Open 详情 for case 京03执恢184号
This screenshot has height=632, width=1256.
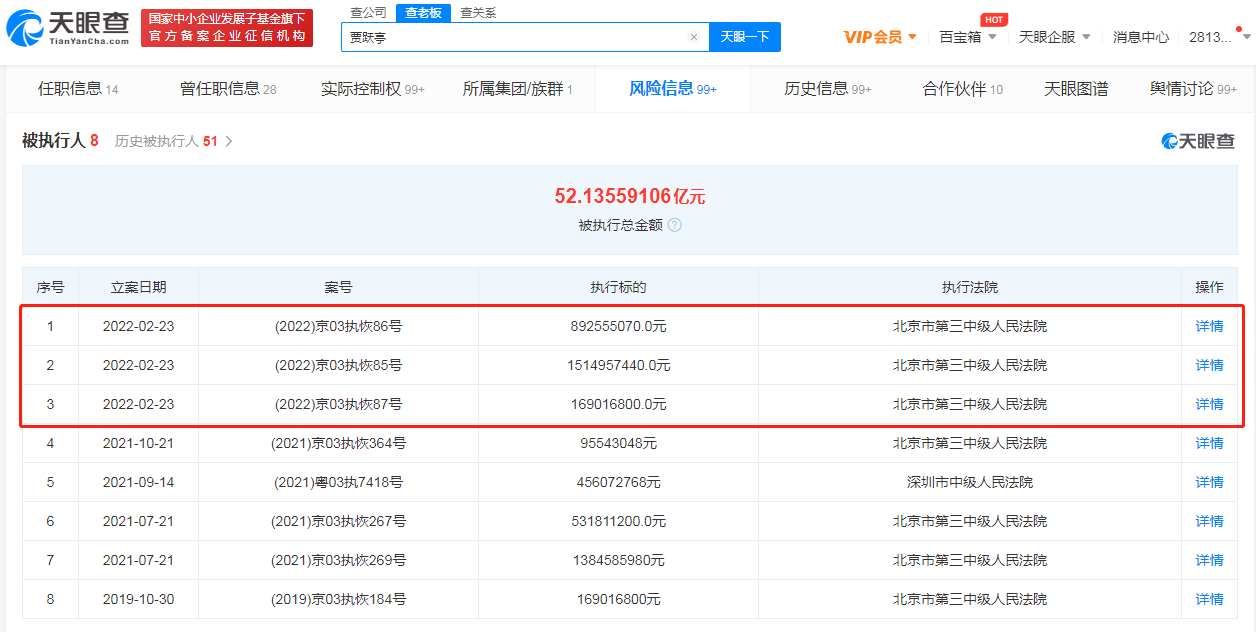tap(1209, 599)
